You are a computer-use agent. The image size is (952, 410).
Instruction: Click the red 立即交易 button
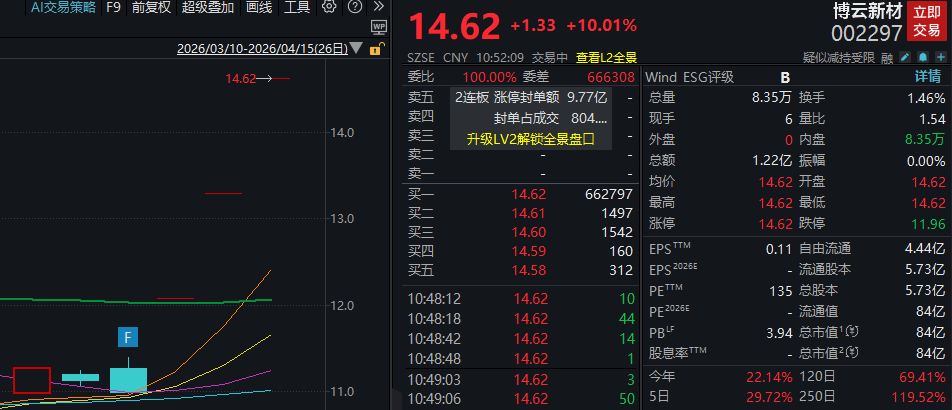pyautogui.click(x=927, y=21)
